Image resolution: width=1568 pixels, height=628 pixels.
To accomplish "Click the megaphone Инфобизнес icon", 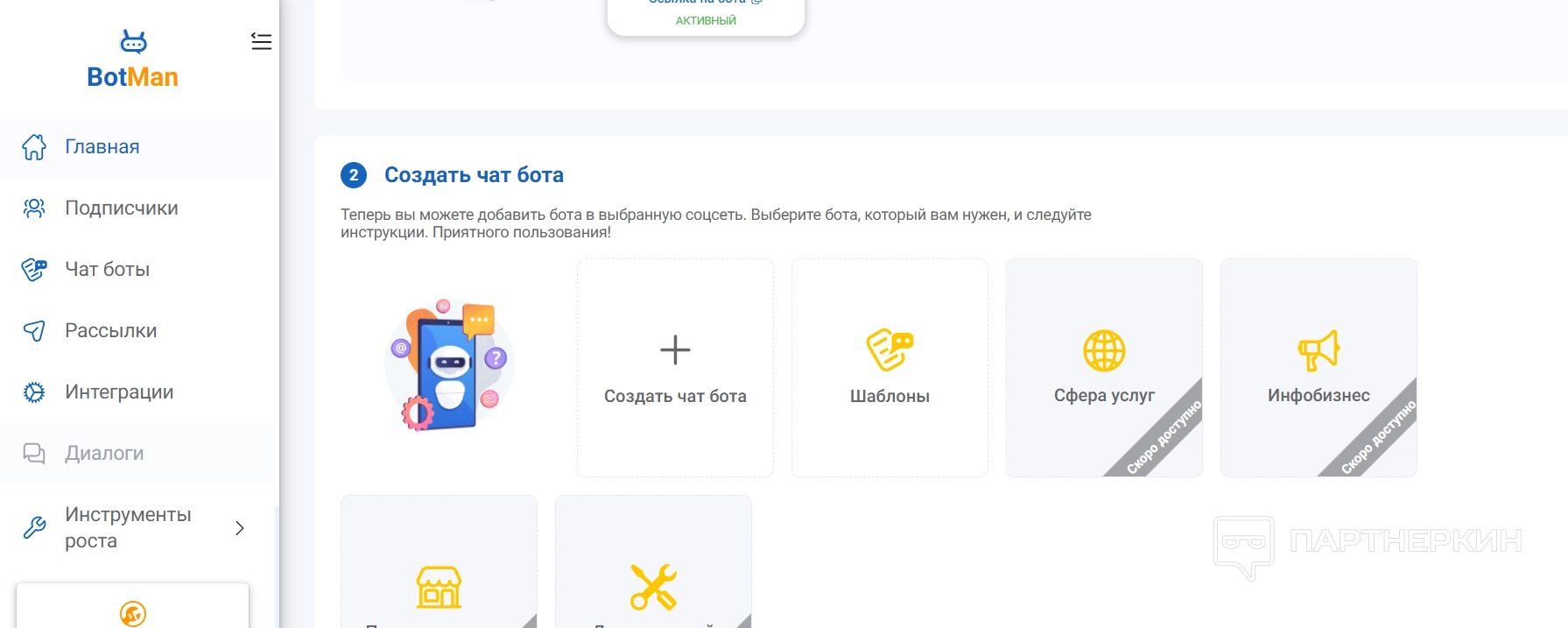I will 1318,350.
